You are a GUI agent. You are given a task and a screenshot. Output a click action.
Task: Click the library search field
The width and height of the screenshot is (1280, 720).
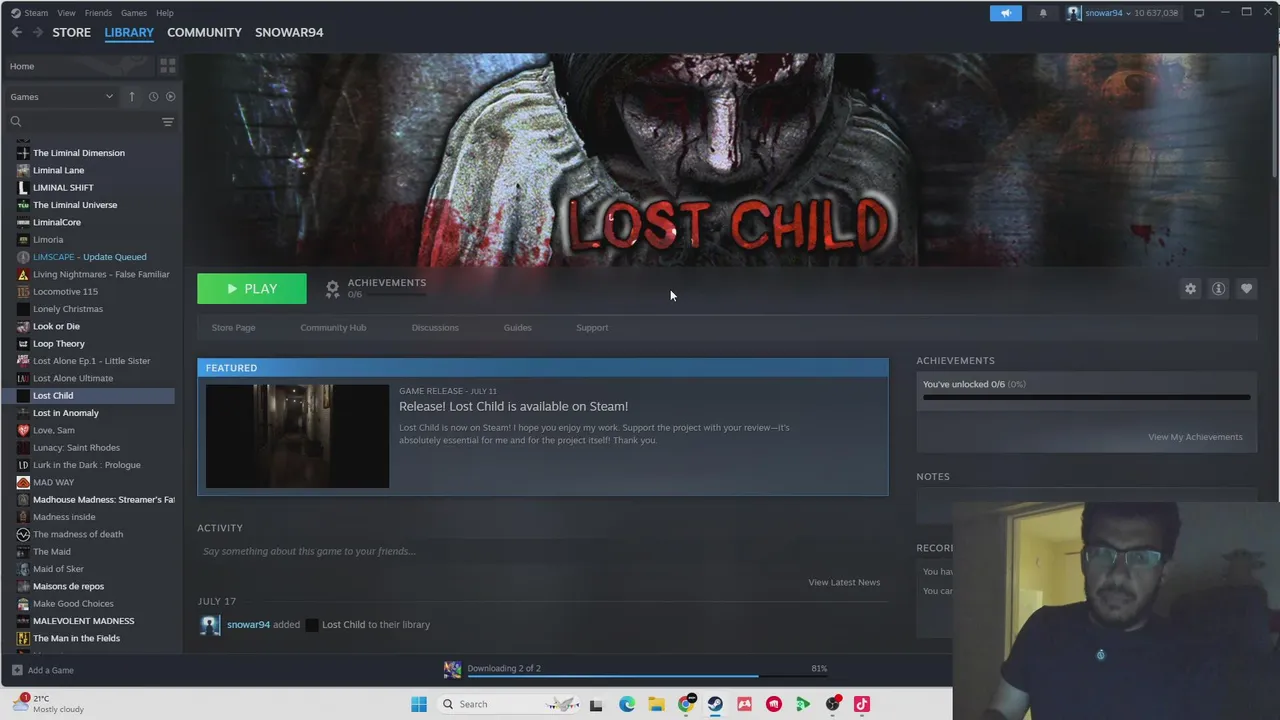82,122
